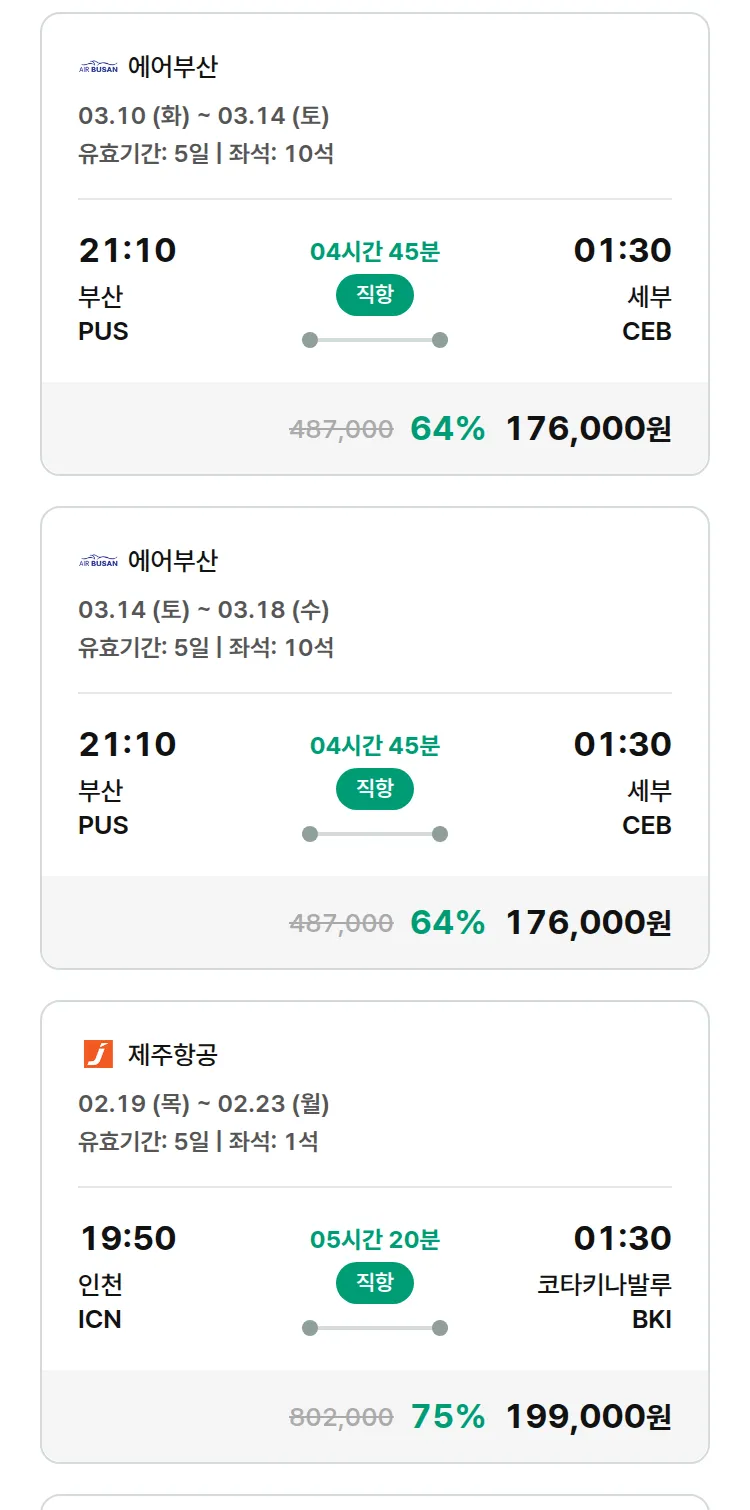Click the 05시간 20분 flight duration

point(374,1240)
